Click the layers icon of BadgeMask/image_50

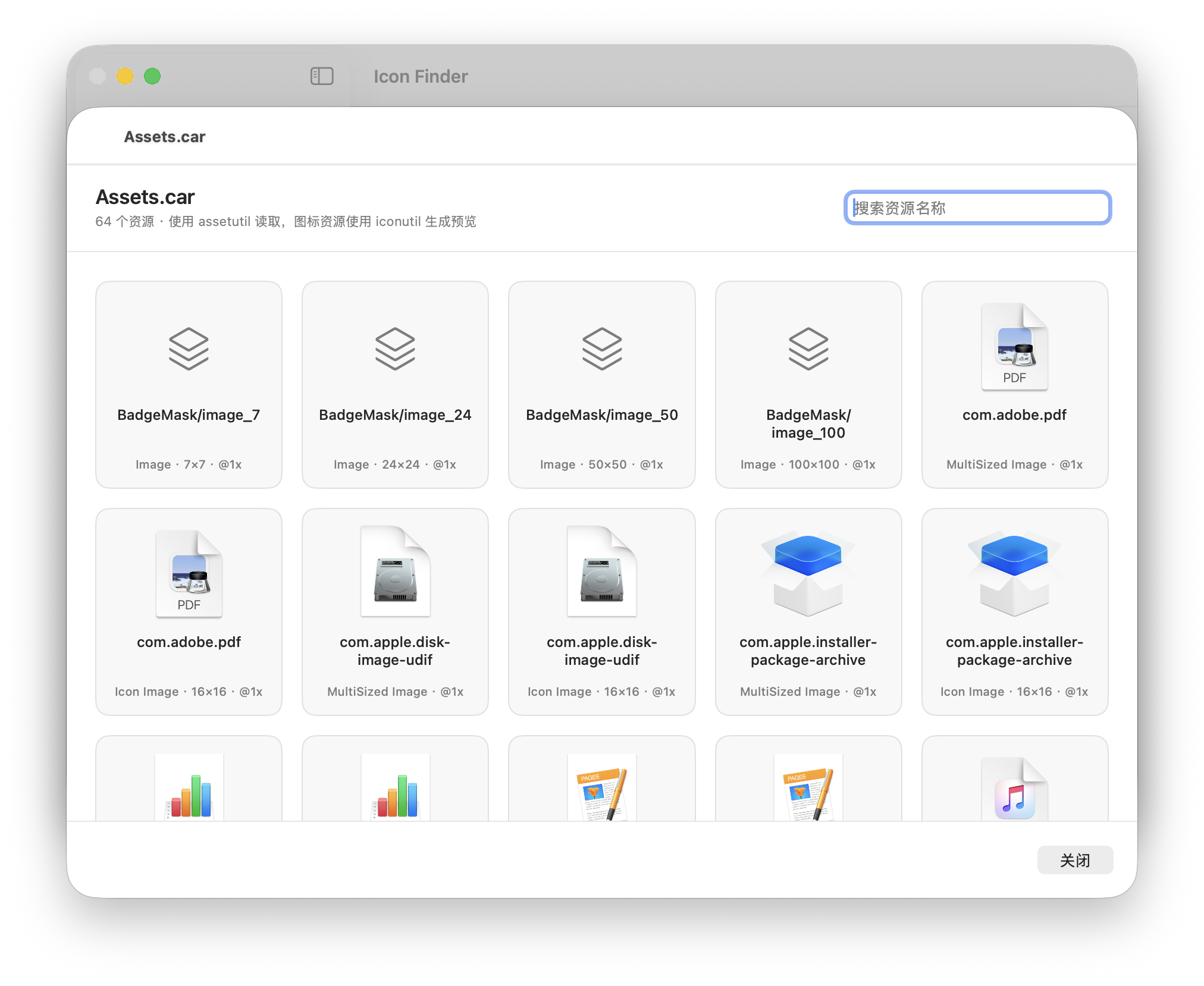(x=601, y=348)
